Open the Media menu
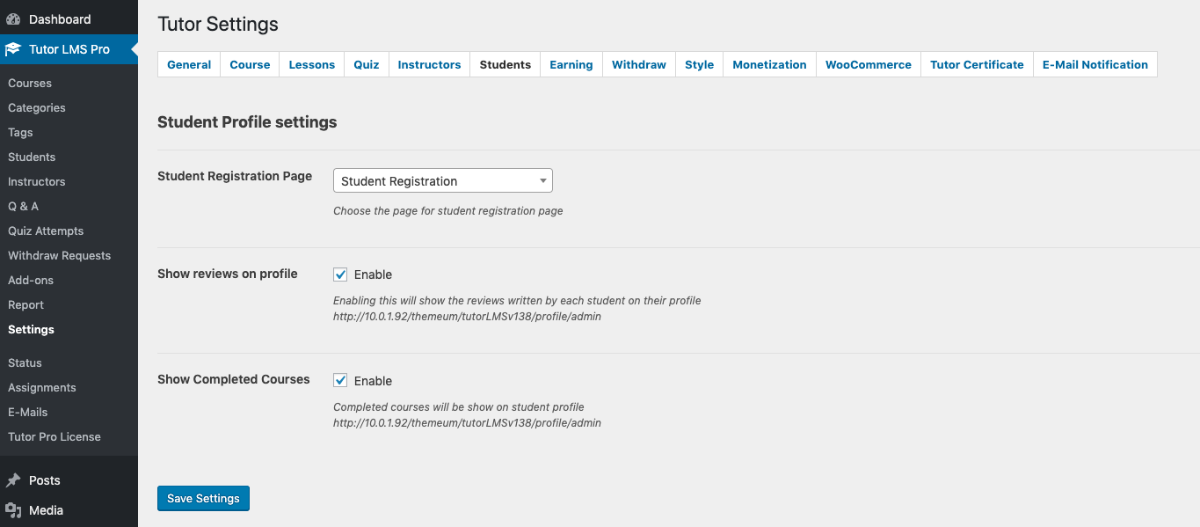 [x=69, y=510]
